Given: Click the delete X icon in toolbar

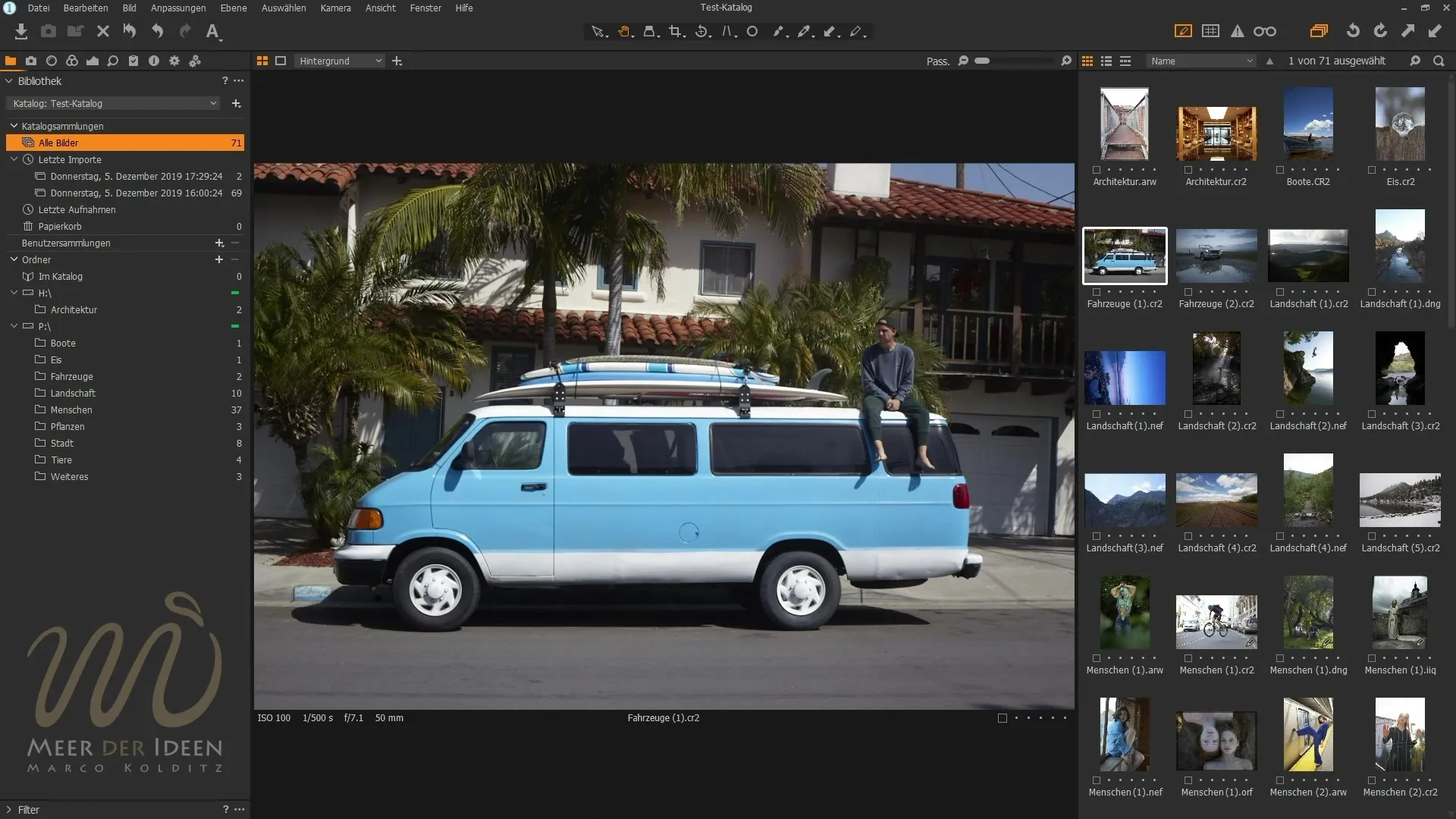Looking at the screenshot, I should pos(103,31).
